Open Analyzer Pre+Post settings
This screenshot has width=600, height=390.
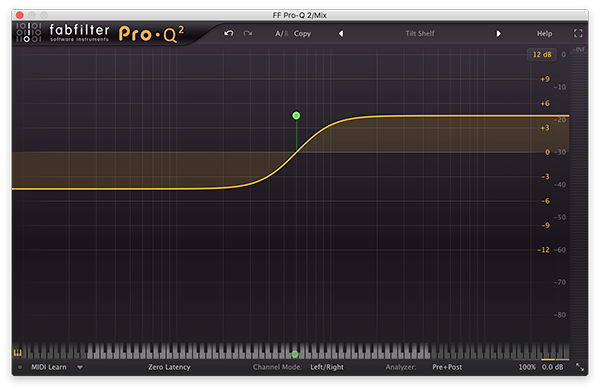click(x=447, y=367)
